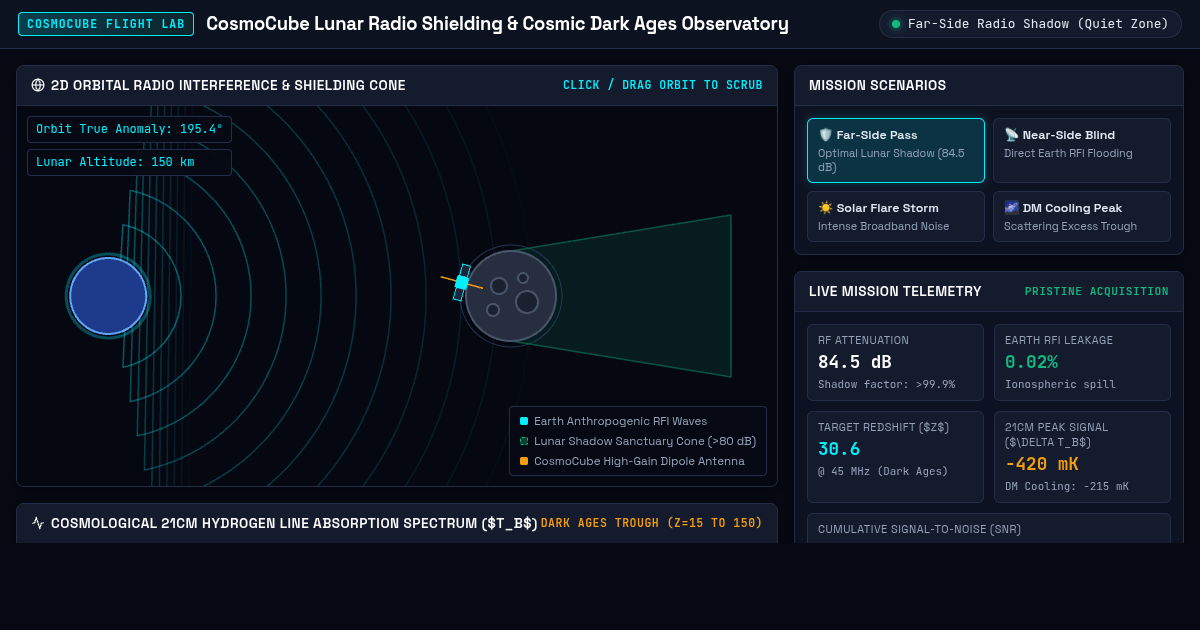Click the waveform icon next to Cosmological 21cm heading

coord(38,523)
